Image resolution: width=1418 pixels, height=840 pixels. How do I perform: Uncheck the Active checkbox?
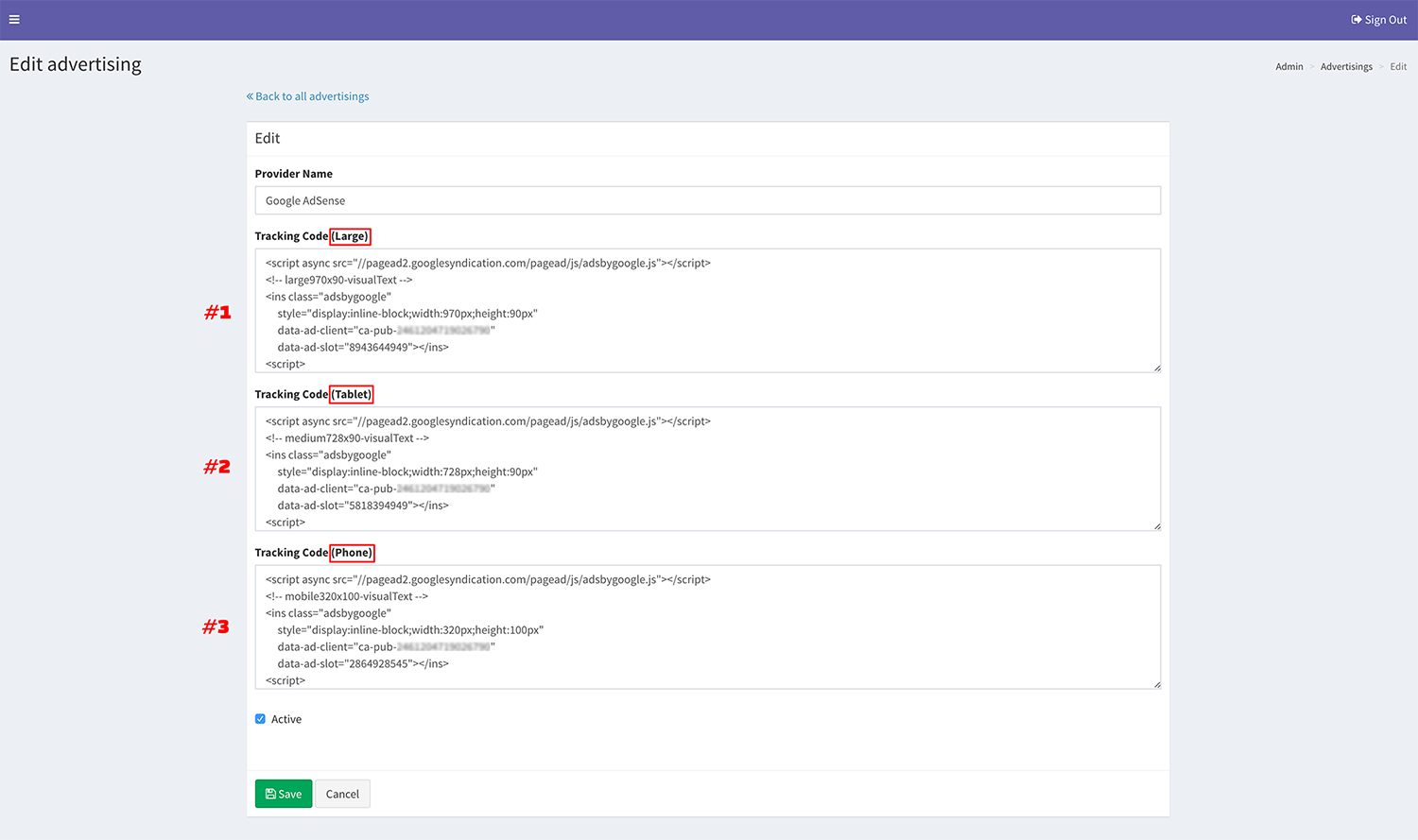(x=260, y=719)
